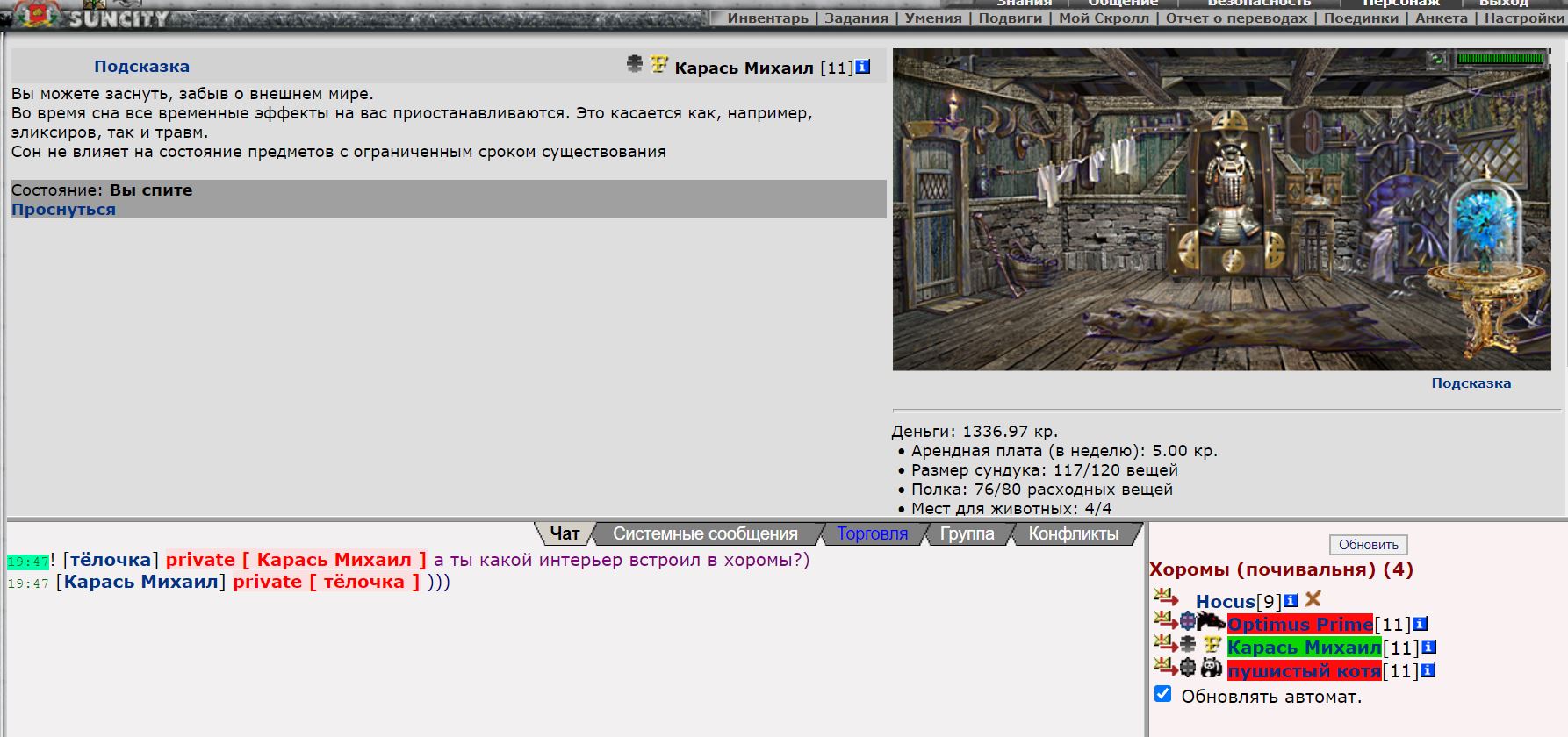
Task: Open Поединки menu item
Action: (x=1361, y=18)
